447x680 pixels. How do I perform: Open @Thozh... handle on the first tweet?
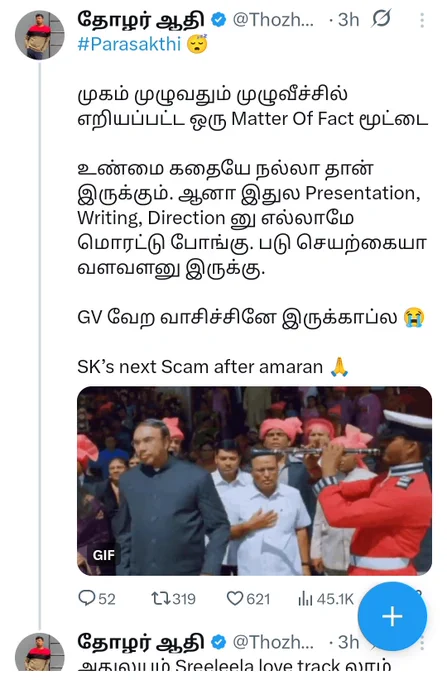point(273,20)
